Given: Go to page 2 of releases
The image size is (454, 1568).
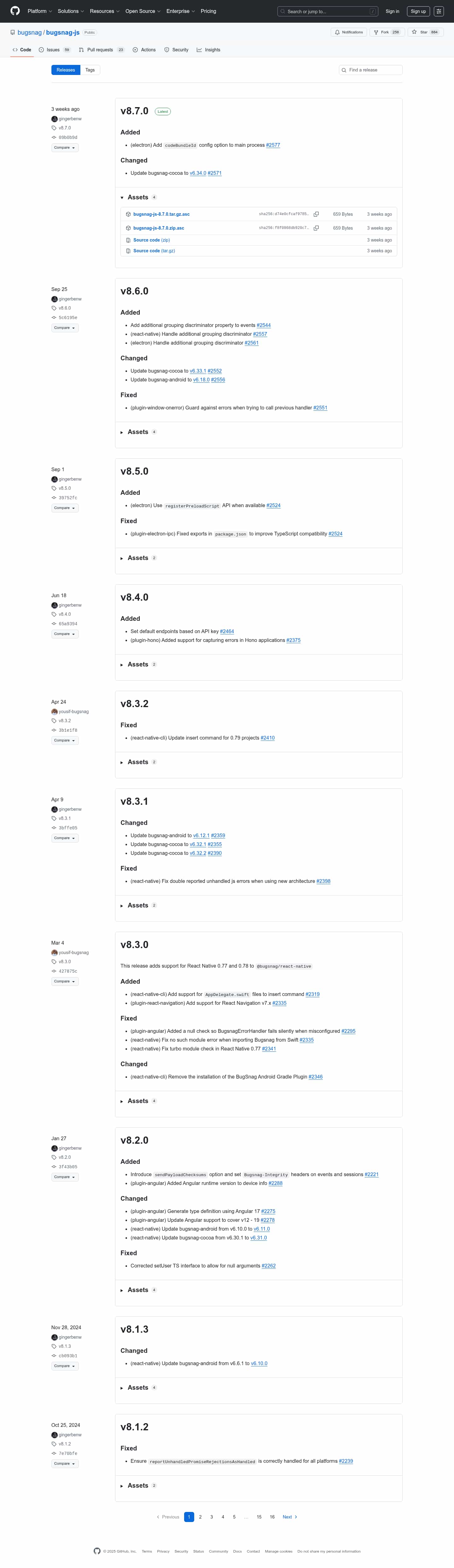Looking at the screenshot, I should click(200, 1517).
